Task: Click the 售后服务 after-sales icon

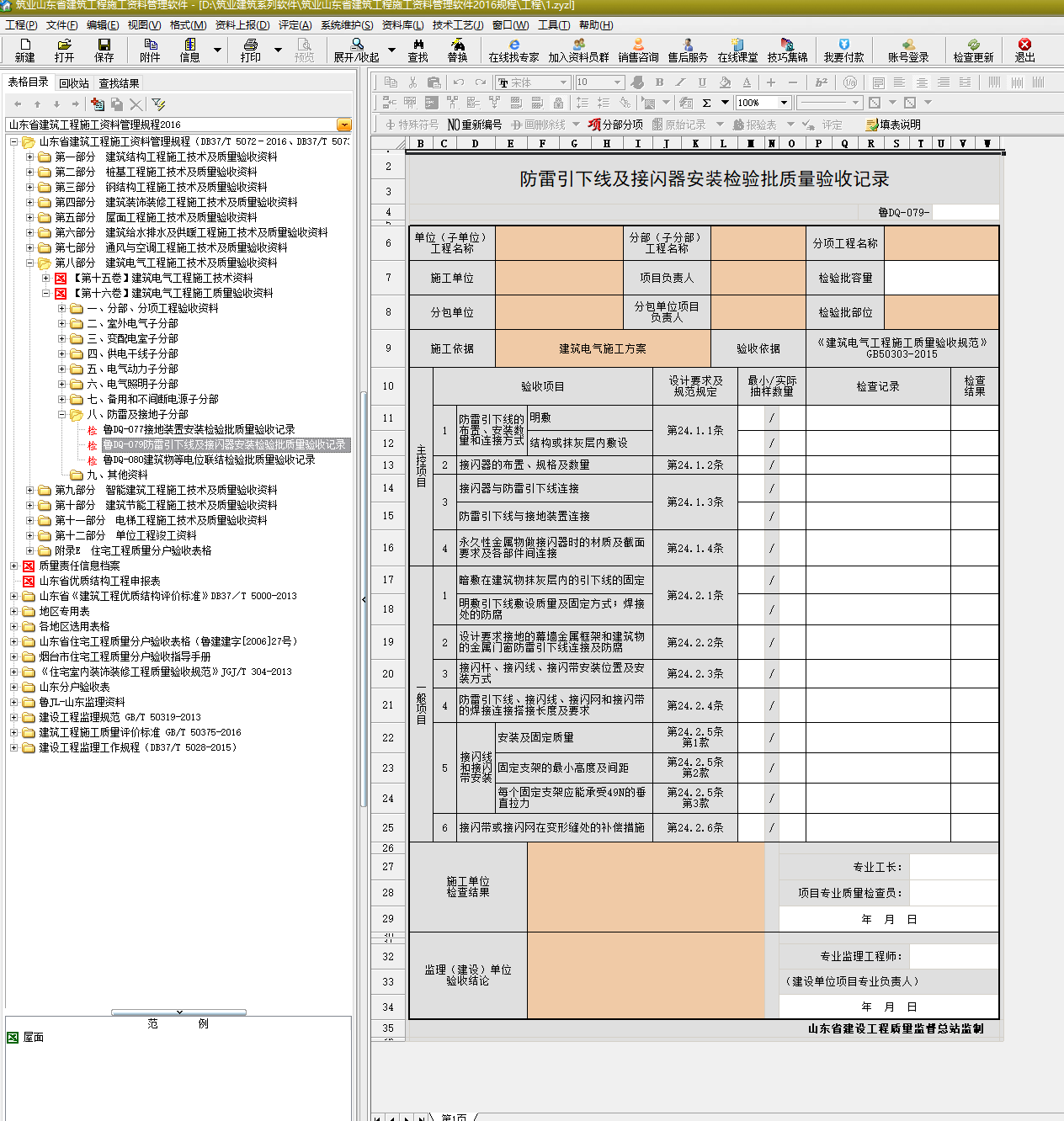Action: tap(688, 50)
